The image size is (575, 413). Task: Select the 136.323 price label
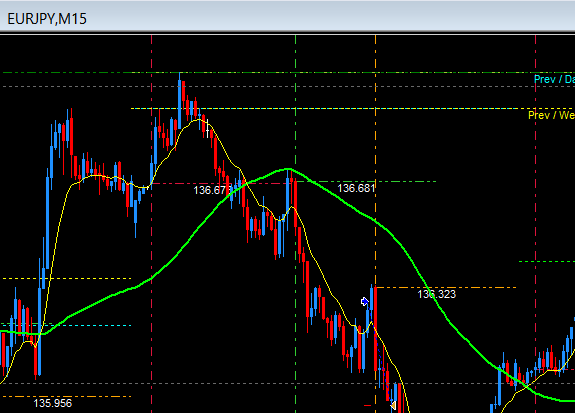[x=436, y=294]
